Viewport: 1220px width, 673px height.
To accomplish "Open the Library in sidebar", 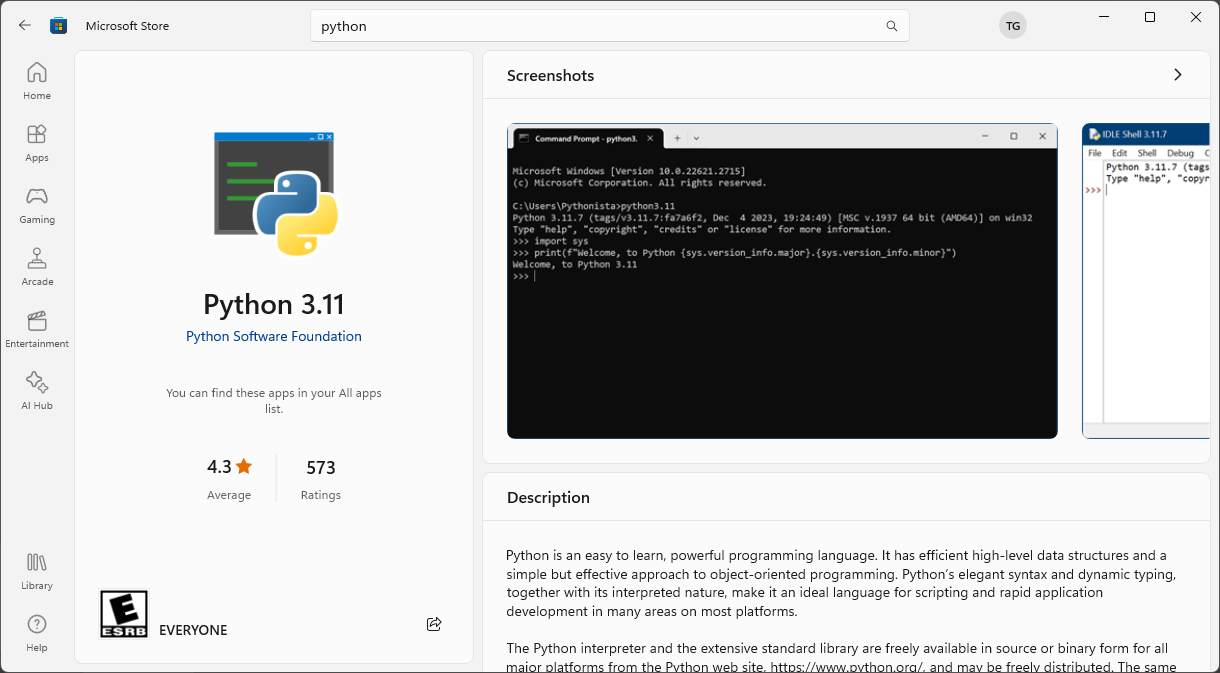I will 37,572.
